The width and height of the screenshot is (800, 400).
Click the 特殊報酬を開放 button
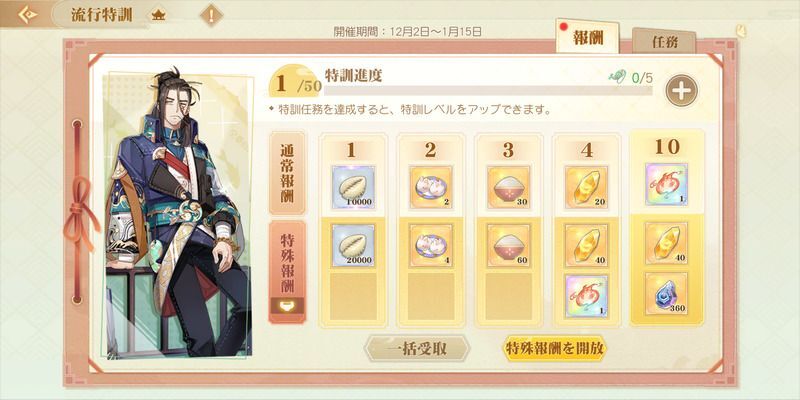pyautogui.click(x=555, y=349)
